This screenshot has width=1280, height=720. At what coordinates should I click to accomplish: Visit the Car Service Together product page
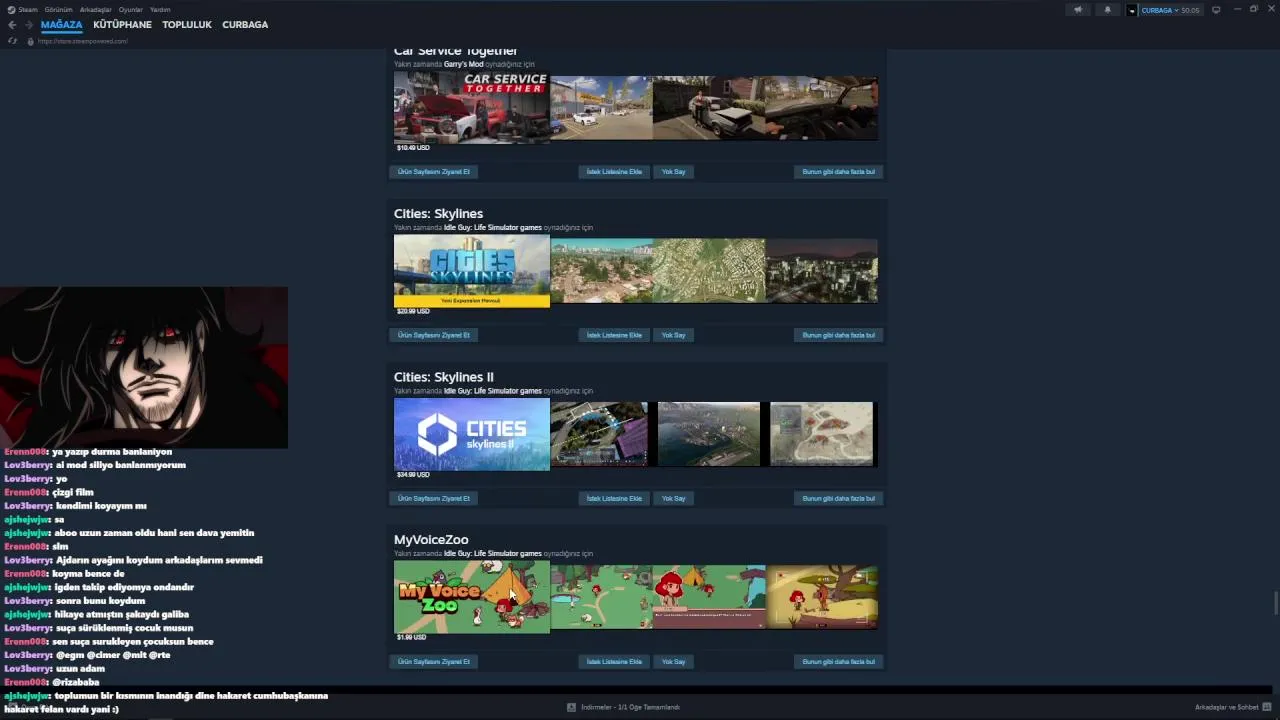pos(434,172)
